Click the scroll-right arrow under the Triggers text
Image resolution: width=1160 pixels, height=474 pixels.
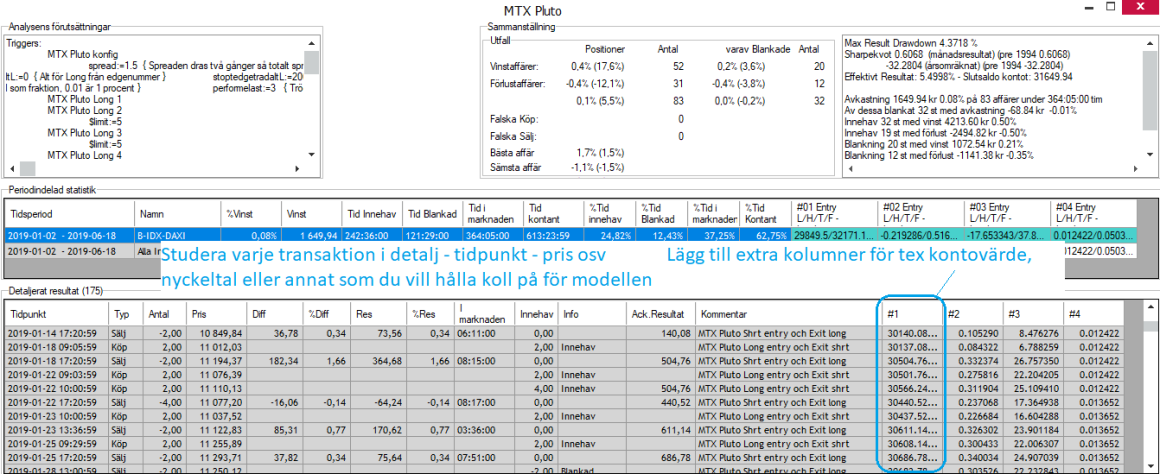tap(296, 168)
